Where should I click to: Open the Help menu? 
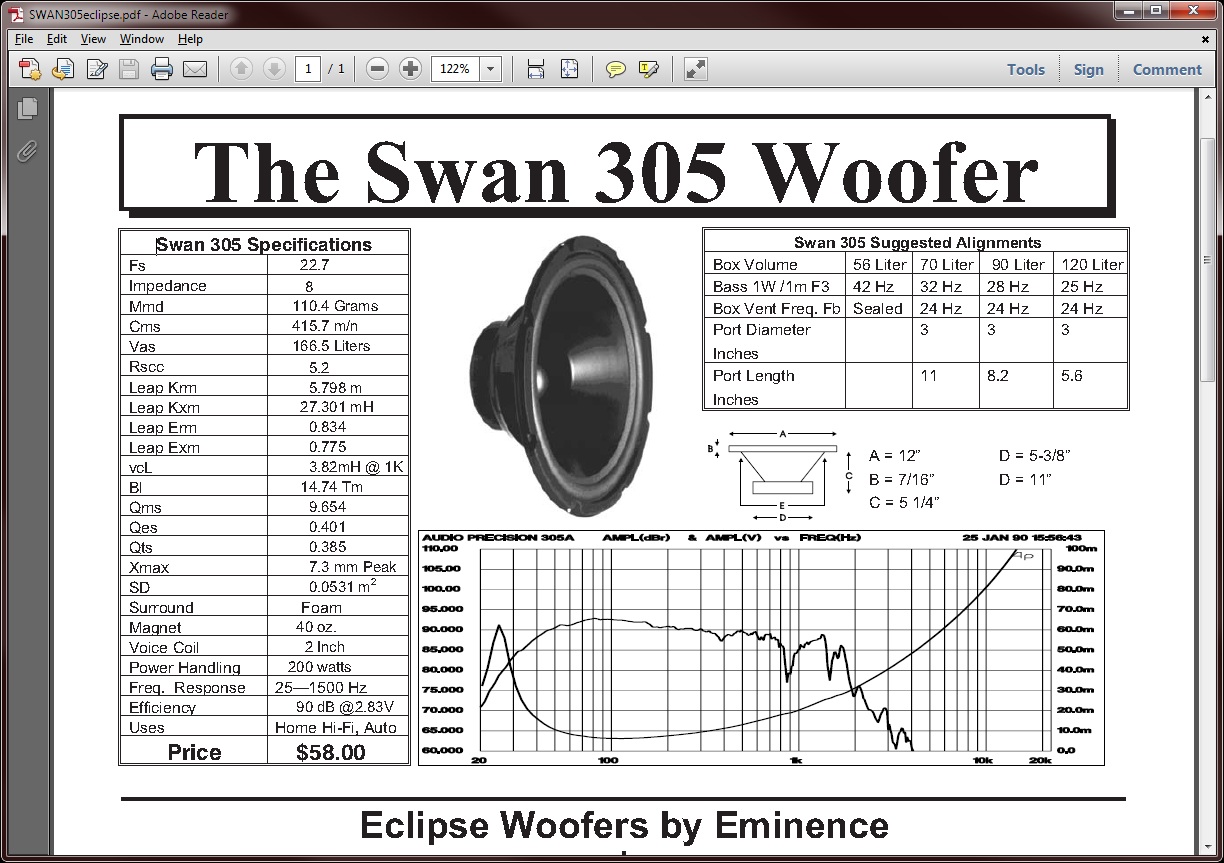coord(190,39)
